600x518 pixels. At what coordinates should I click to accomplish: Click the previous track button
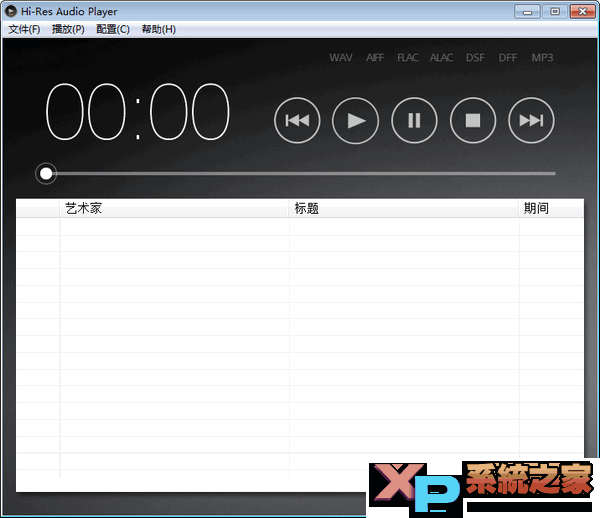click(297, 121)
